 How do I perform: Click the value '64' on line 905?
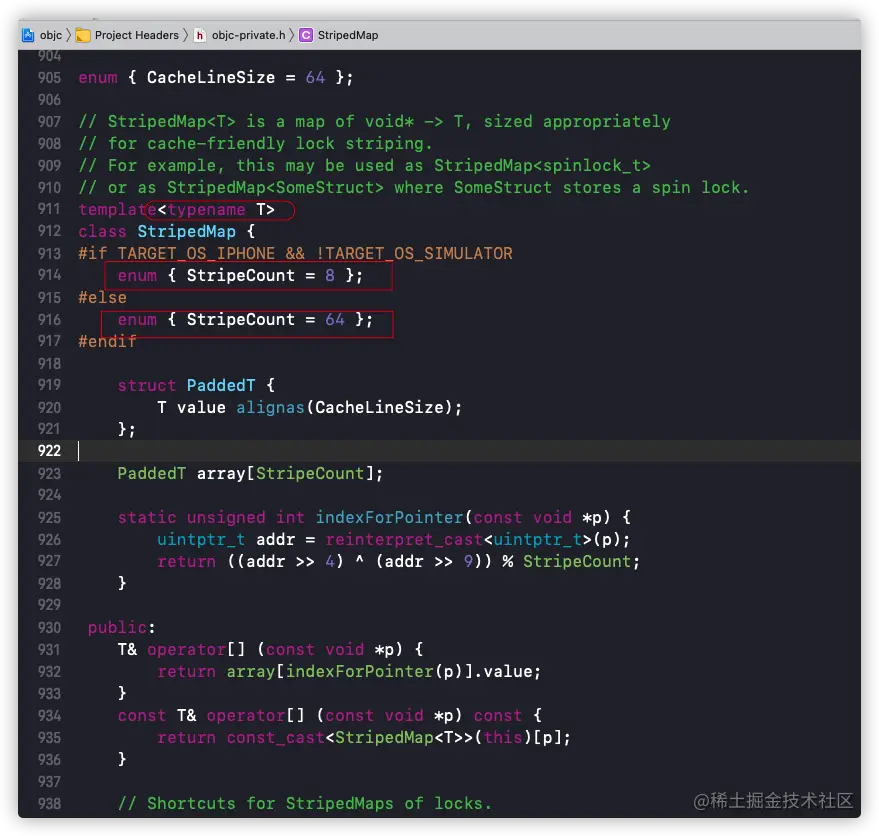pos(315,77)
